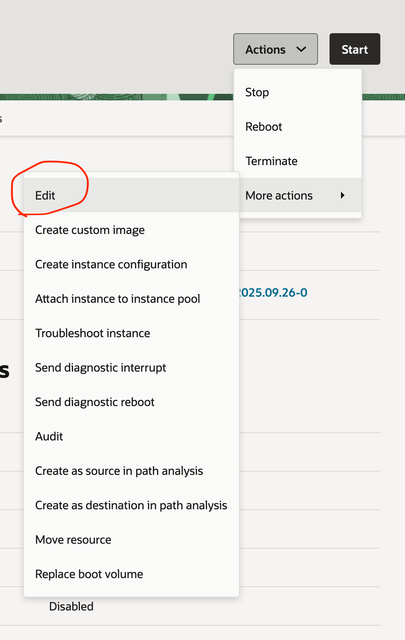The width and height of the screenshot is (405, 640).
Task: Click the black Start button
Action: [355, 49]
